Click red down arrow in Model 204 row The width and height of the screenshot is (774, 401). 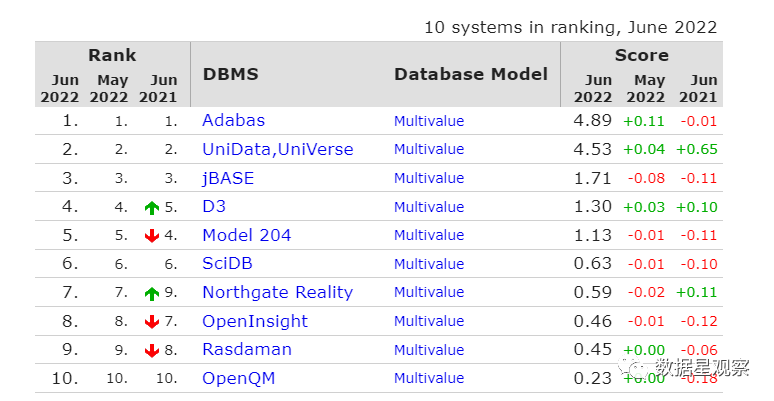click(152, 236)
